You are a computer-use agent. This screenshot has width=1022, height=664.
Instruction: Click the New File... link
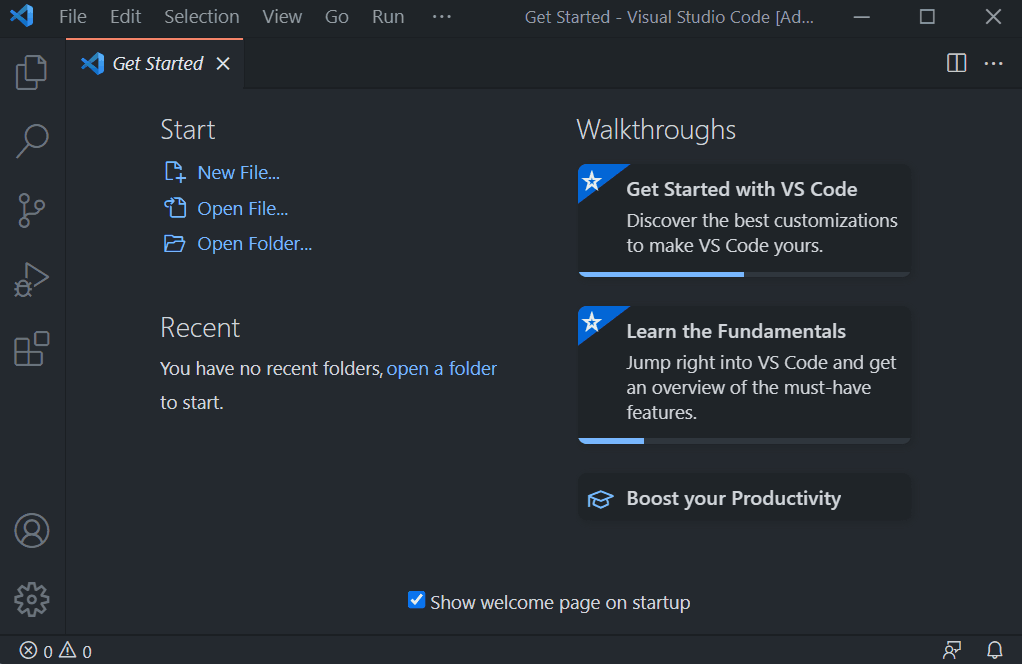tap(239, 173)
